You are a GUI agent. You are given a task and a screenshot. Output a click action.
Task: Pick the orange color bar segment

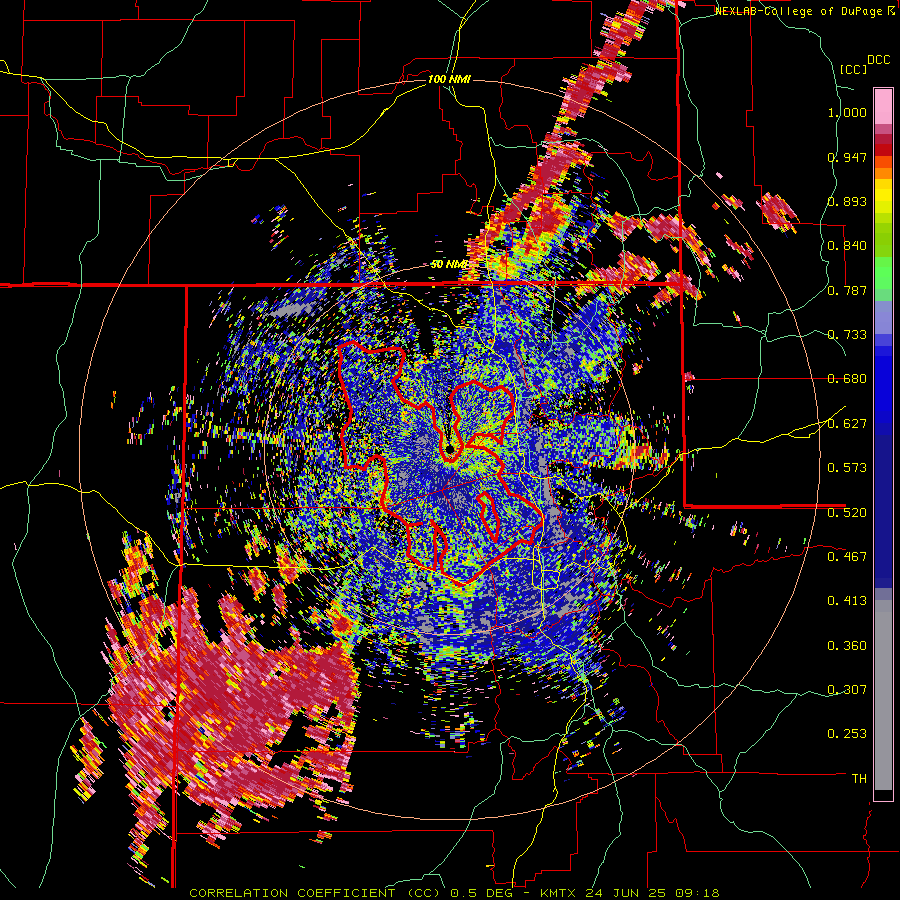(x=883, y=173)
